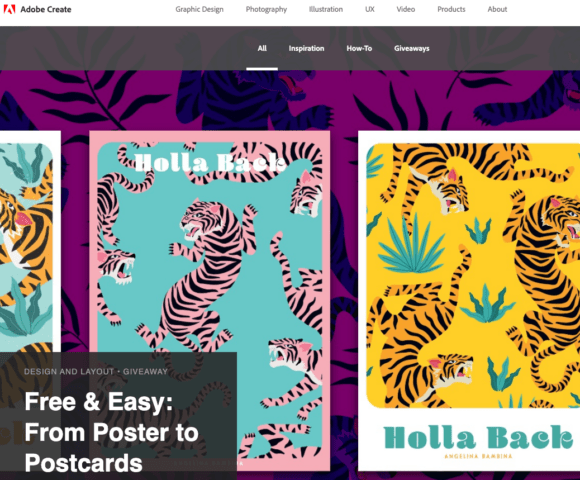Open the Illustration category
The width and height of the screenshot is (580, 480).
326,9
